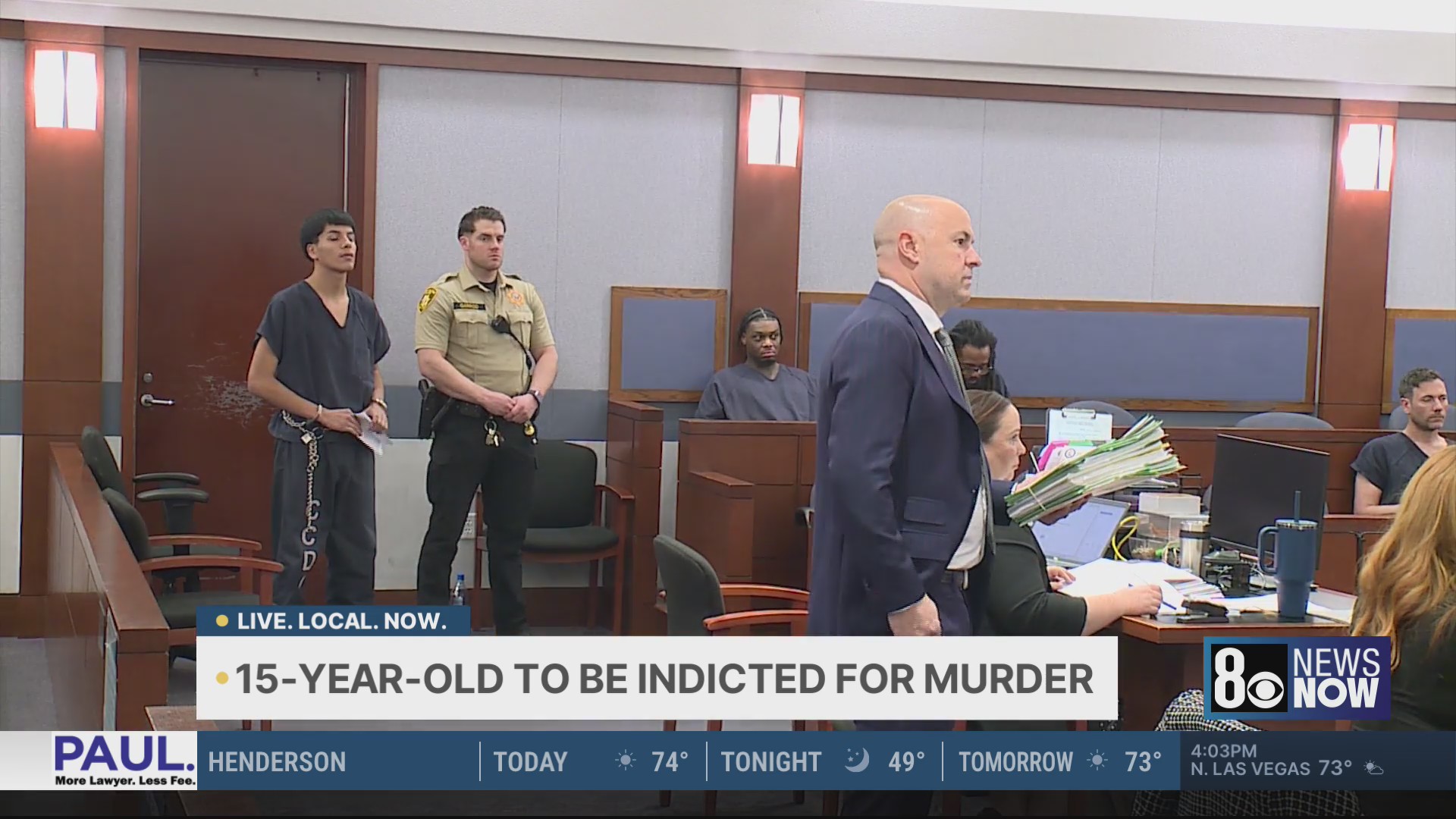Image resolution: width=1456 pixels, height=819 pixels.
Task: Click the headline '15-YEAR-OLD TO BE INDICTED FOR MURDER'
Action: pos(664,678)
